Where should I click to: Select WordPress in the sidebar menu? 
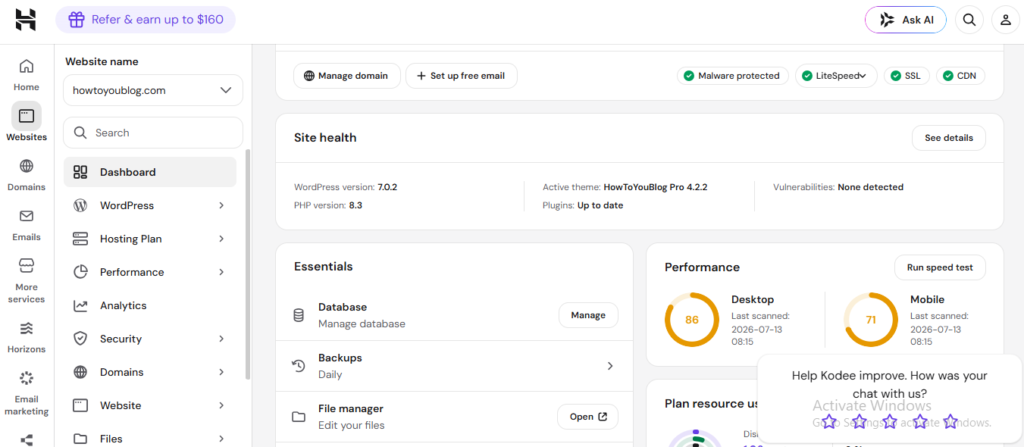pos(150,205)
